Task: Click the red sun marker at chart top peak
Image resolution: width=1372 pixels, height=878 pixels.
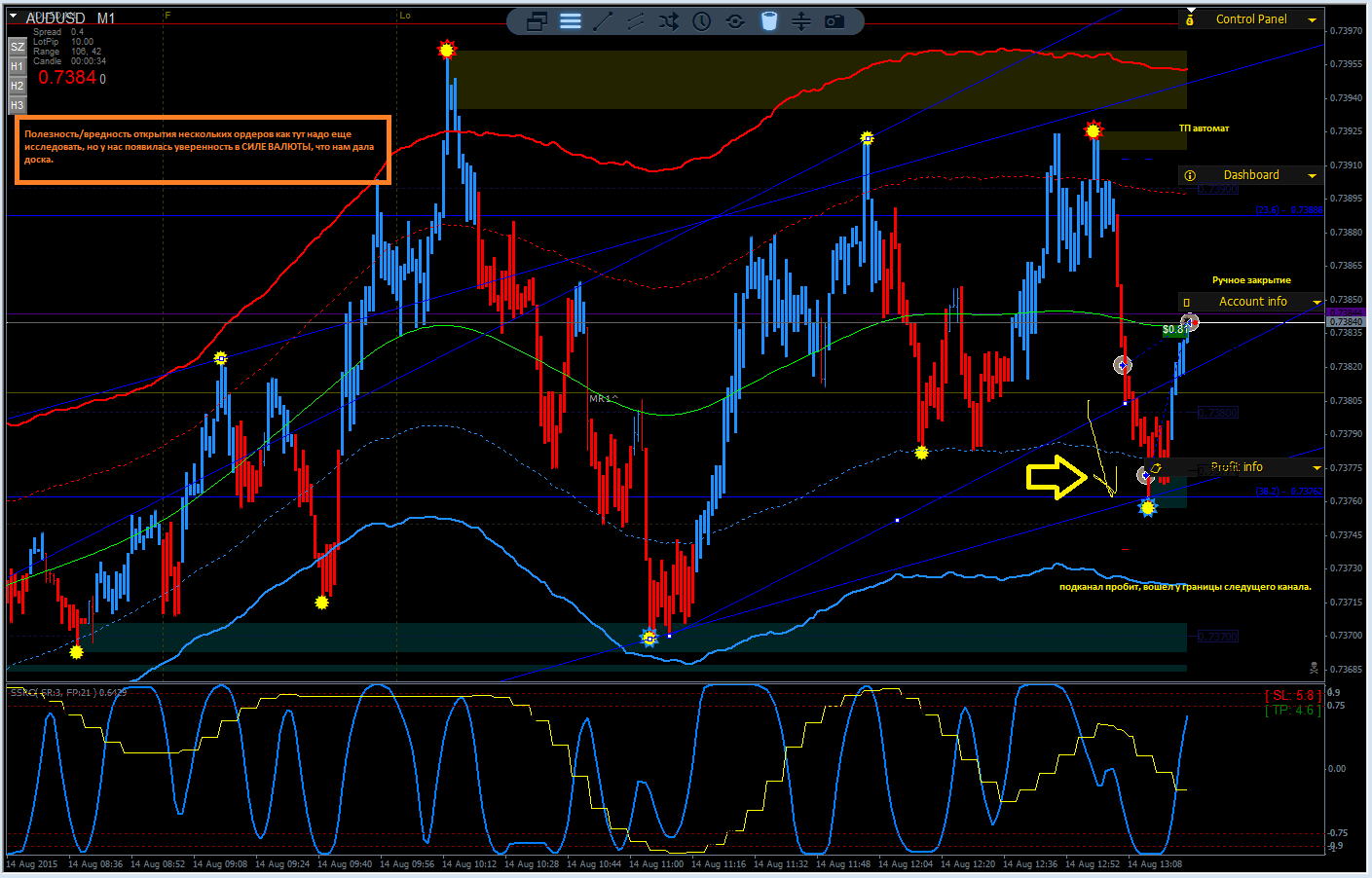Action: 447,50
